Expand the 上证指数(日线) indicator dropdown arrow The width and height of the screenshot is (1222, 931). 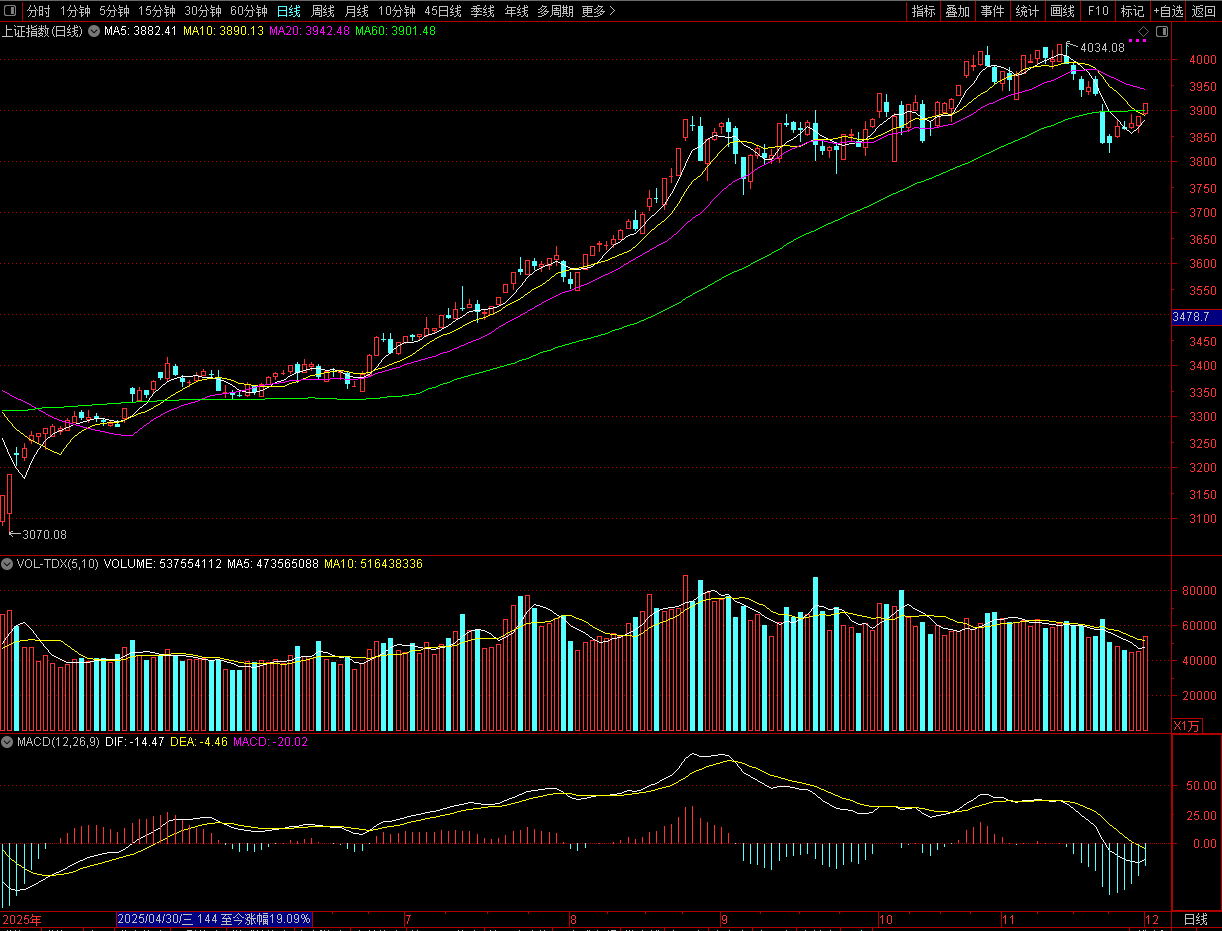pyautogui.click(x=95, y=31)
